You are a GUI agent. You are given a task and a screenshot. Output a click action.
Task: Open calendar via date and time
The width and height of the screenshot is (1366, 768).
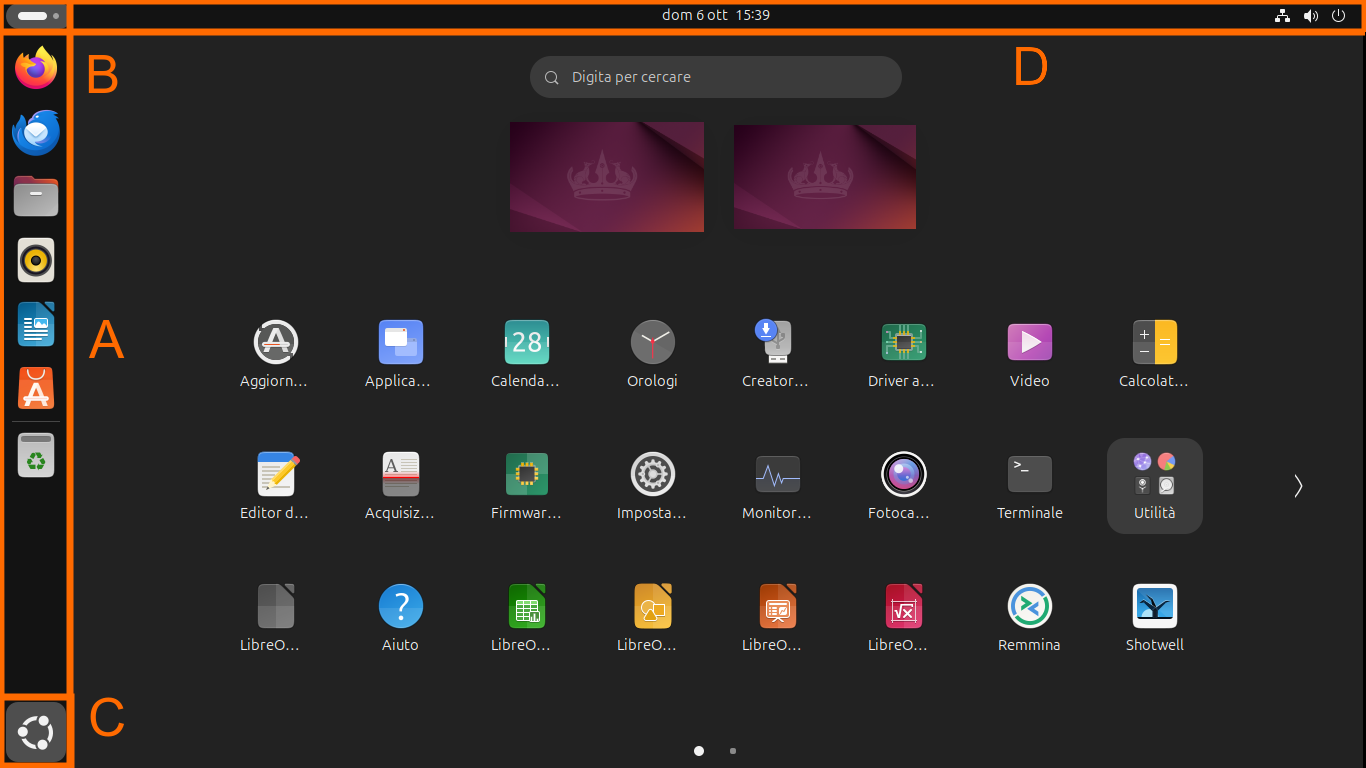(716, 16)
